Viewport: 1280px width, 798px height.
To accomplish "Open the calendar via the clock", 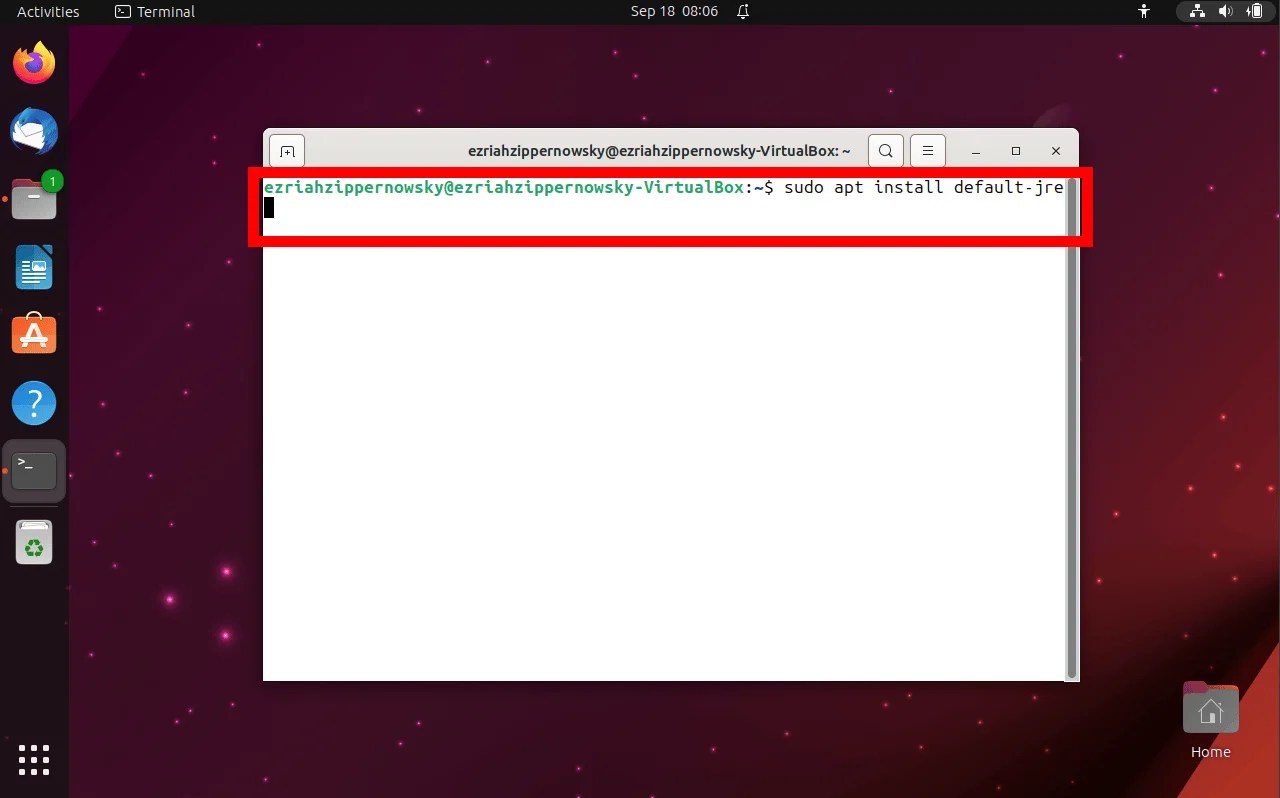I will [674, 11].
